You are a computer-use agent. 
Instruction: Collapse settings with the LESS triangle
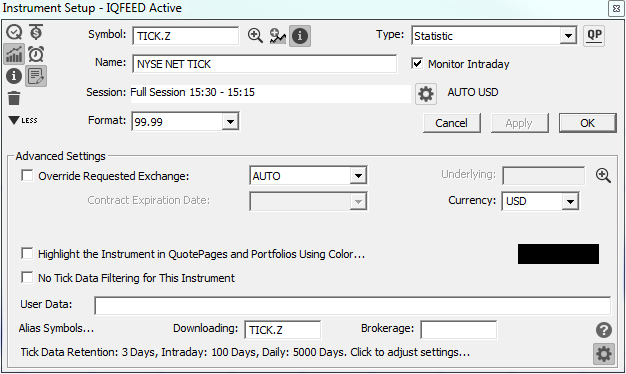(x=23, y=120)
